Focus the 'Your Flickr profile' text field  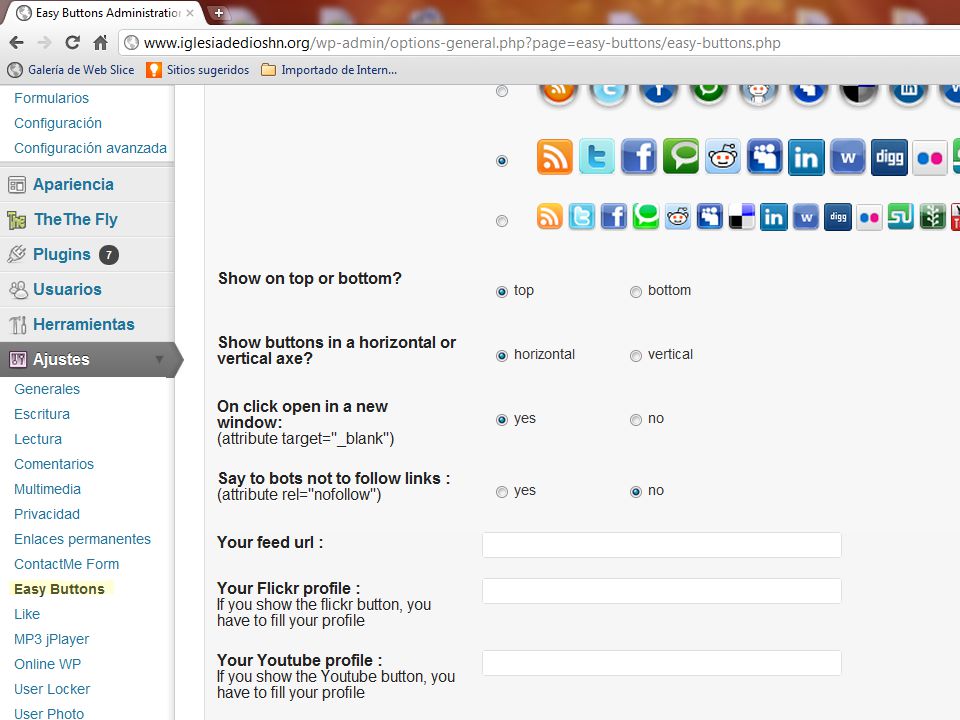pos(662,591)
